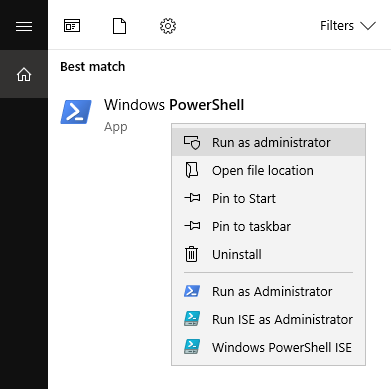
Task: Click the chevron arrow next to Filters
Action: [368, 26]
